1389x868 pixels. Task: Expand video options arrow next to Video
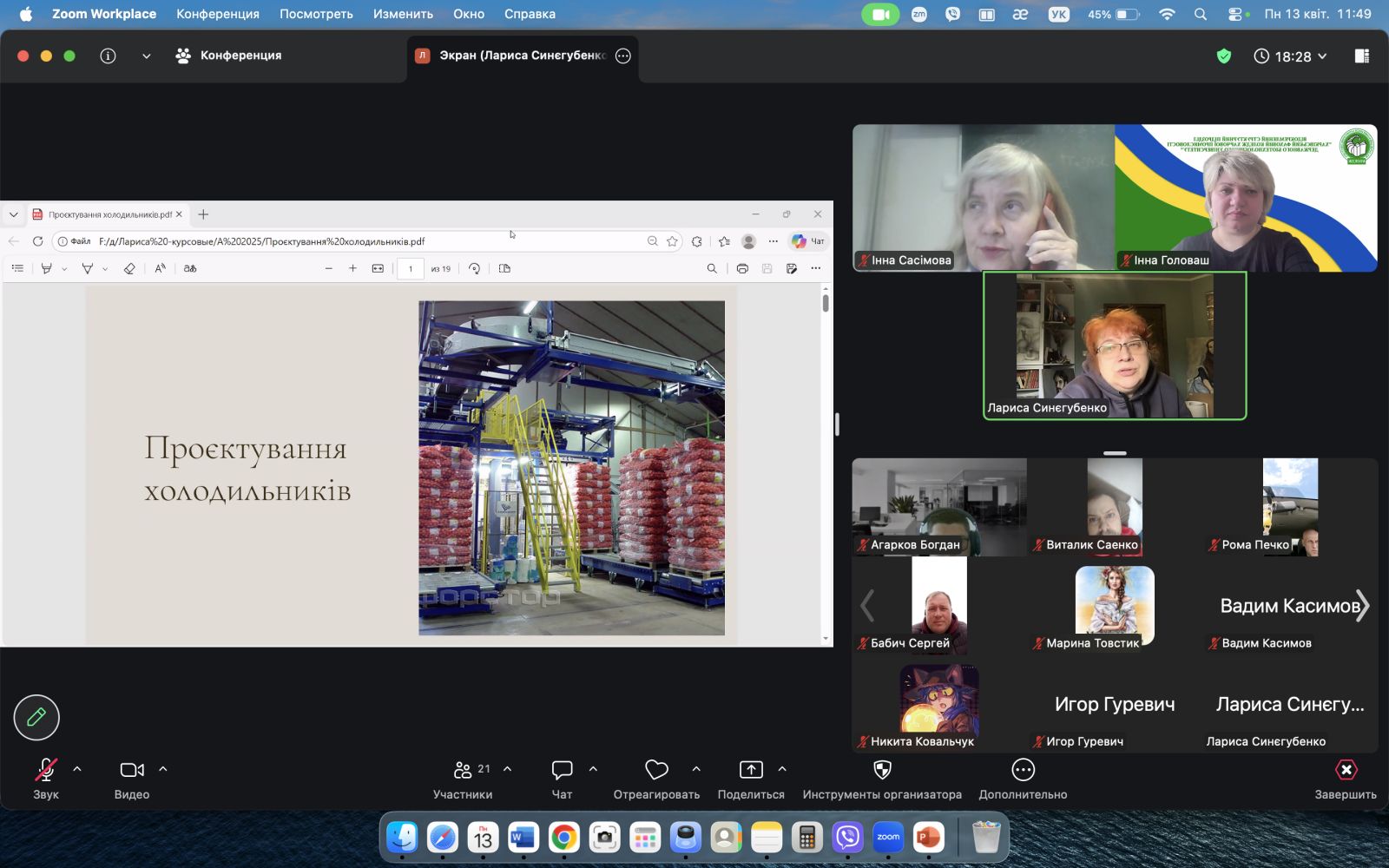tap(163, 769)
